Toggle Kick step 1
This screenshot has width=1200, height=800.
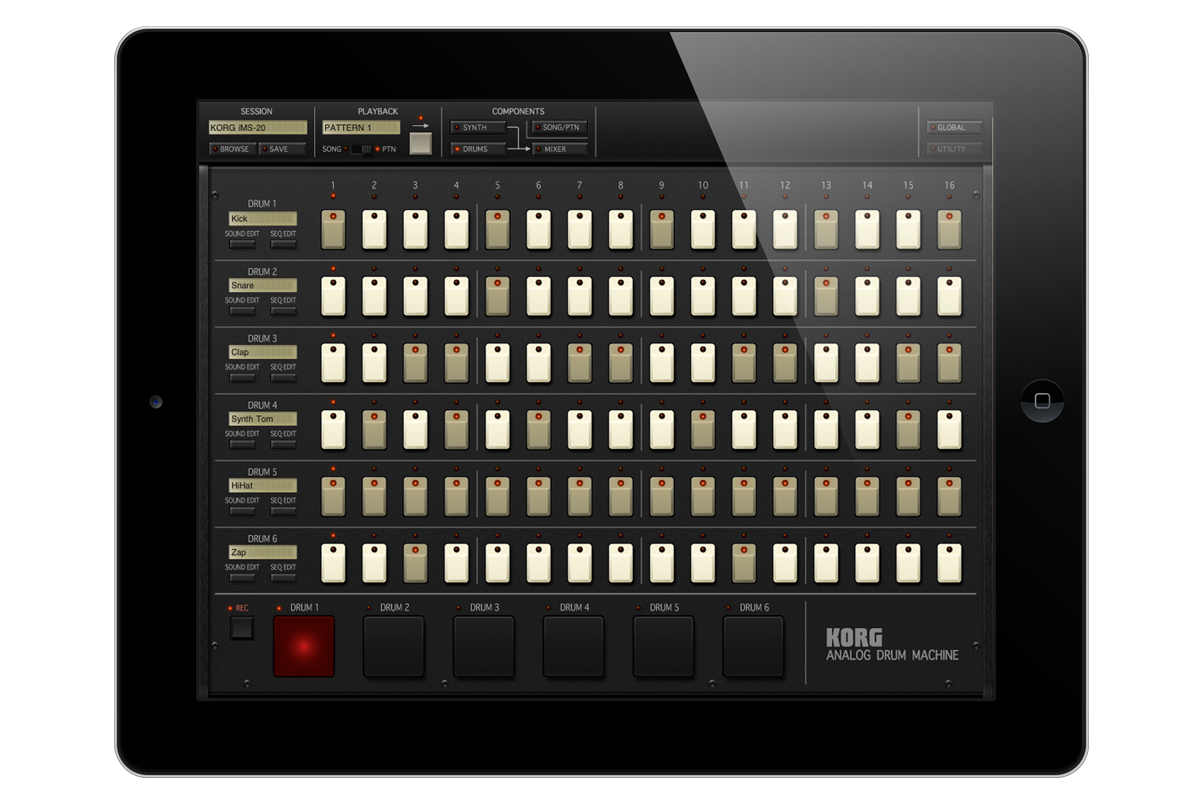pos(333,229)
